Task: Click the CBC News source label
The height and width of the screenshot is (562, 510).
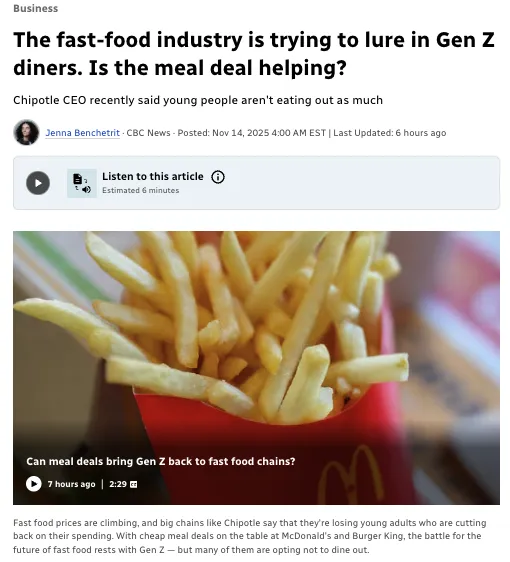Action: pos(148,133)
